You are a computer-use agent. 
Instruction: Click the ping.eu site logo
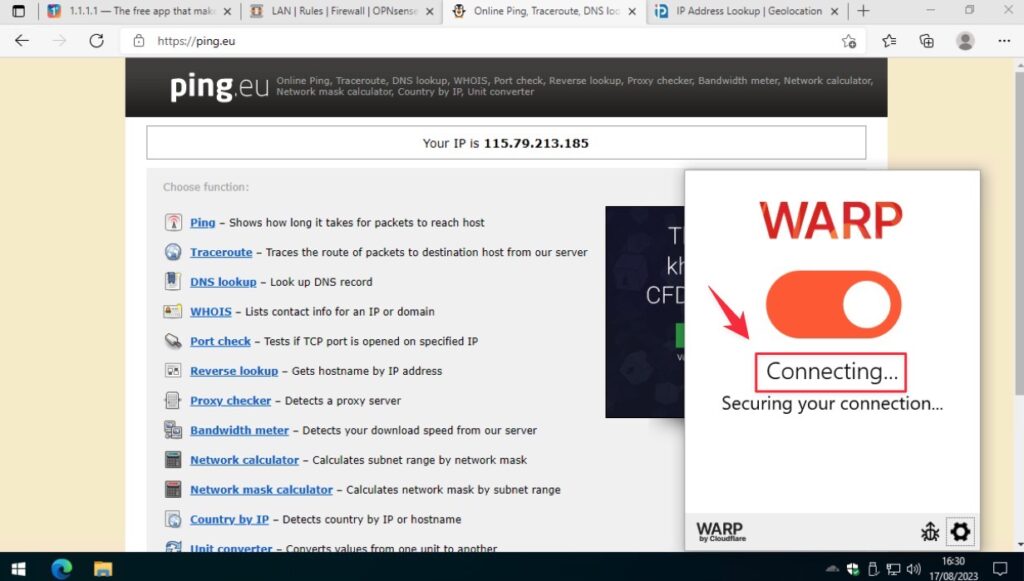(x=219, y=87)
